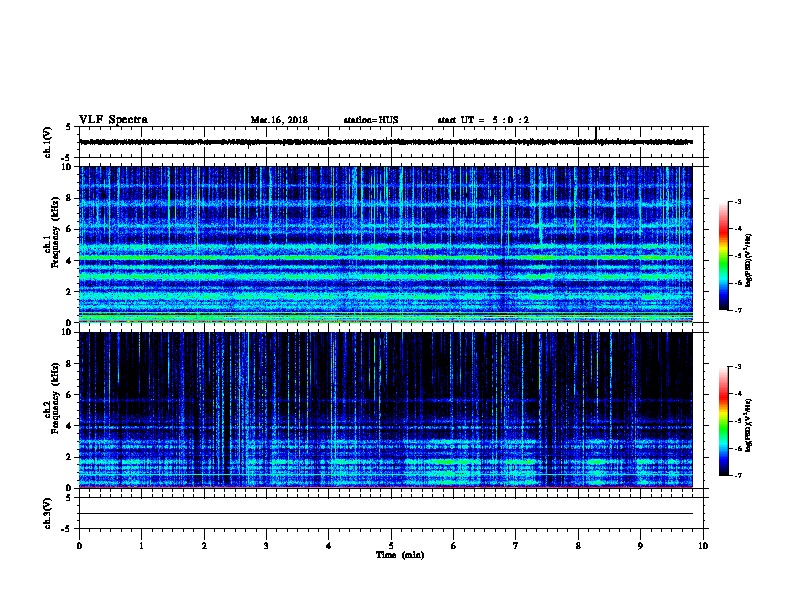792x612 pixels.
Task: Click the "station=HUS" header label
Action: pyautogui.click(x=371, y=120)
